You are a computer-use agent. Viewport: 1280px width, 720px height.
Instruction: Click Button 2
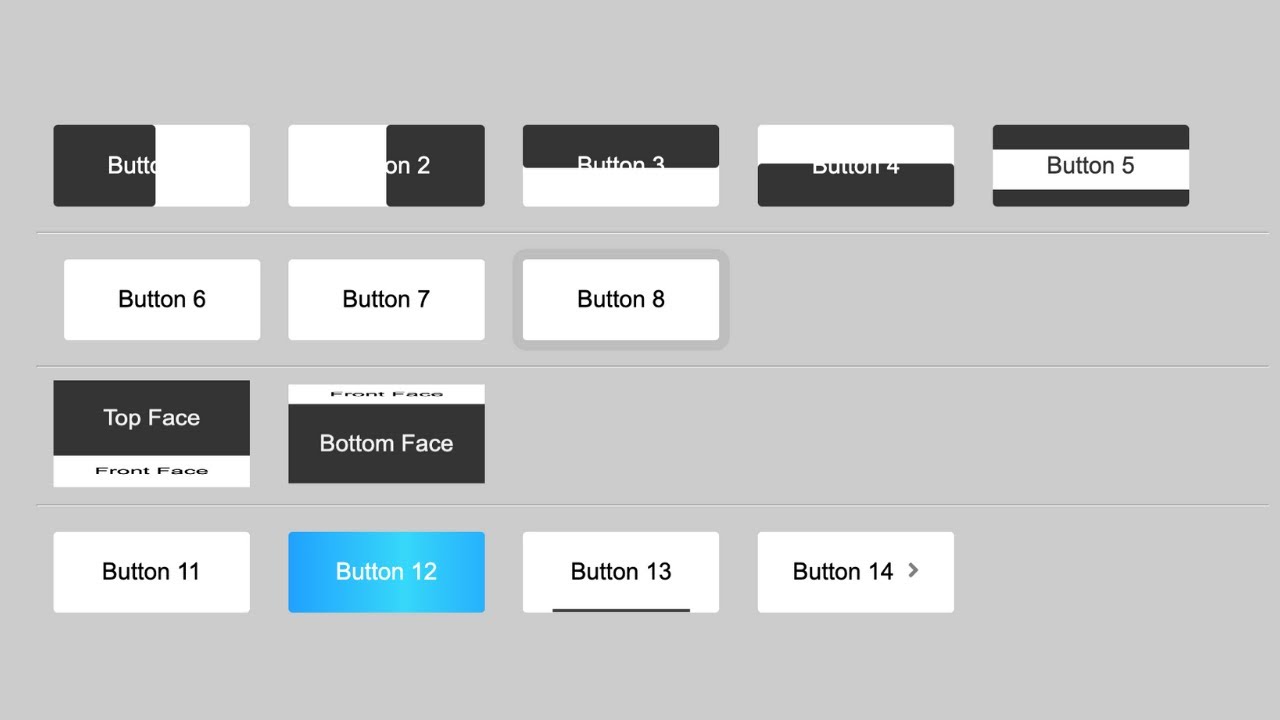386,166
